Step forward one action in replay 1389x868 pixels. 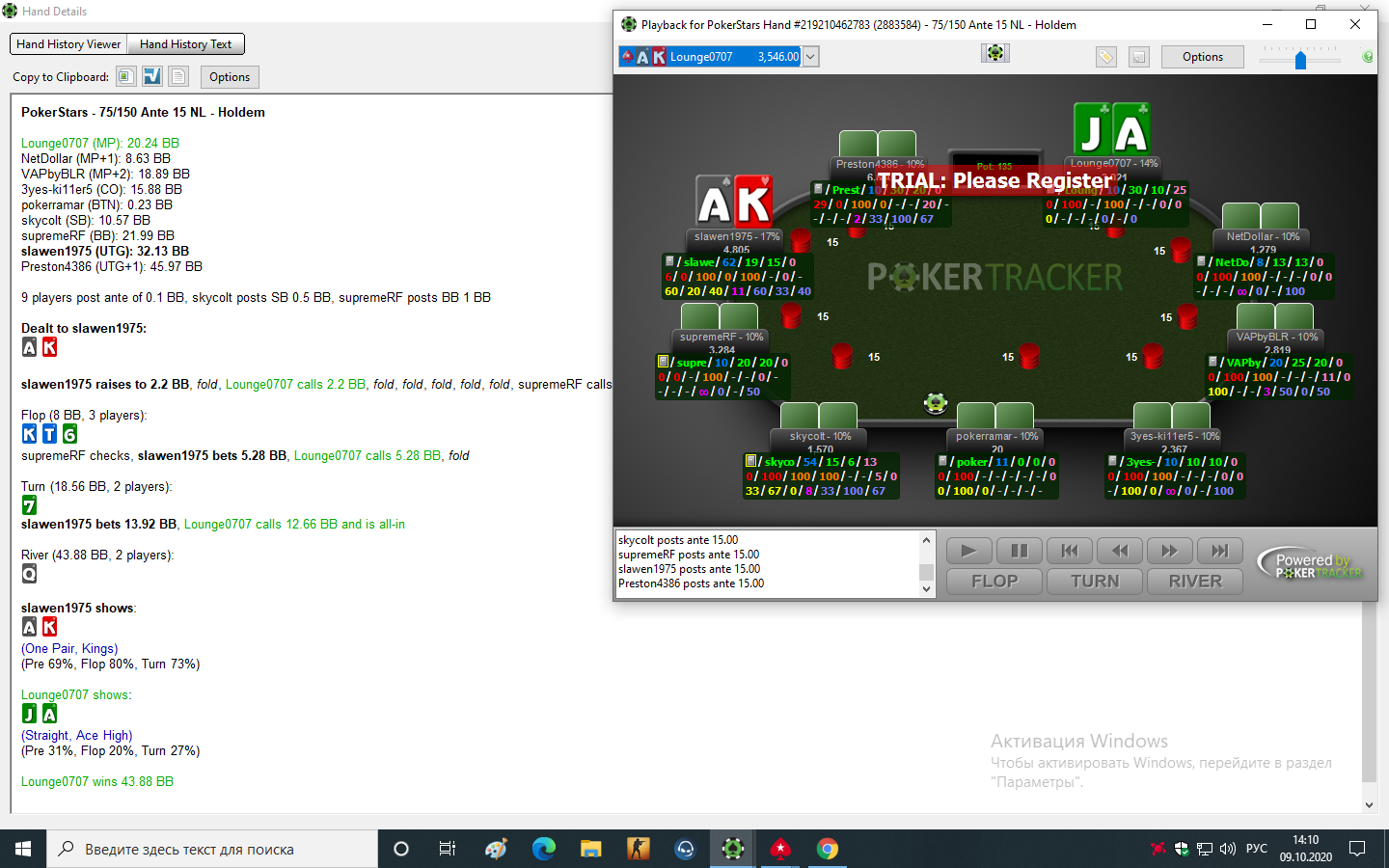click(x=1170, y=551)
